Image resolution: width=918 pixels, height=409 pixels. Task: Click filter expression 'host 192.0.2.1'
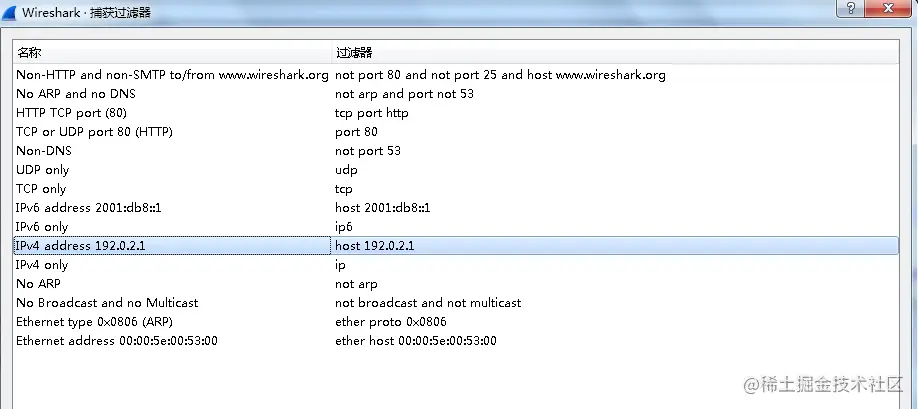375,246
